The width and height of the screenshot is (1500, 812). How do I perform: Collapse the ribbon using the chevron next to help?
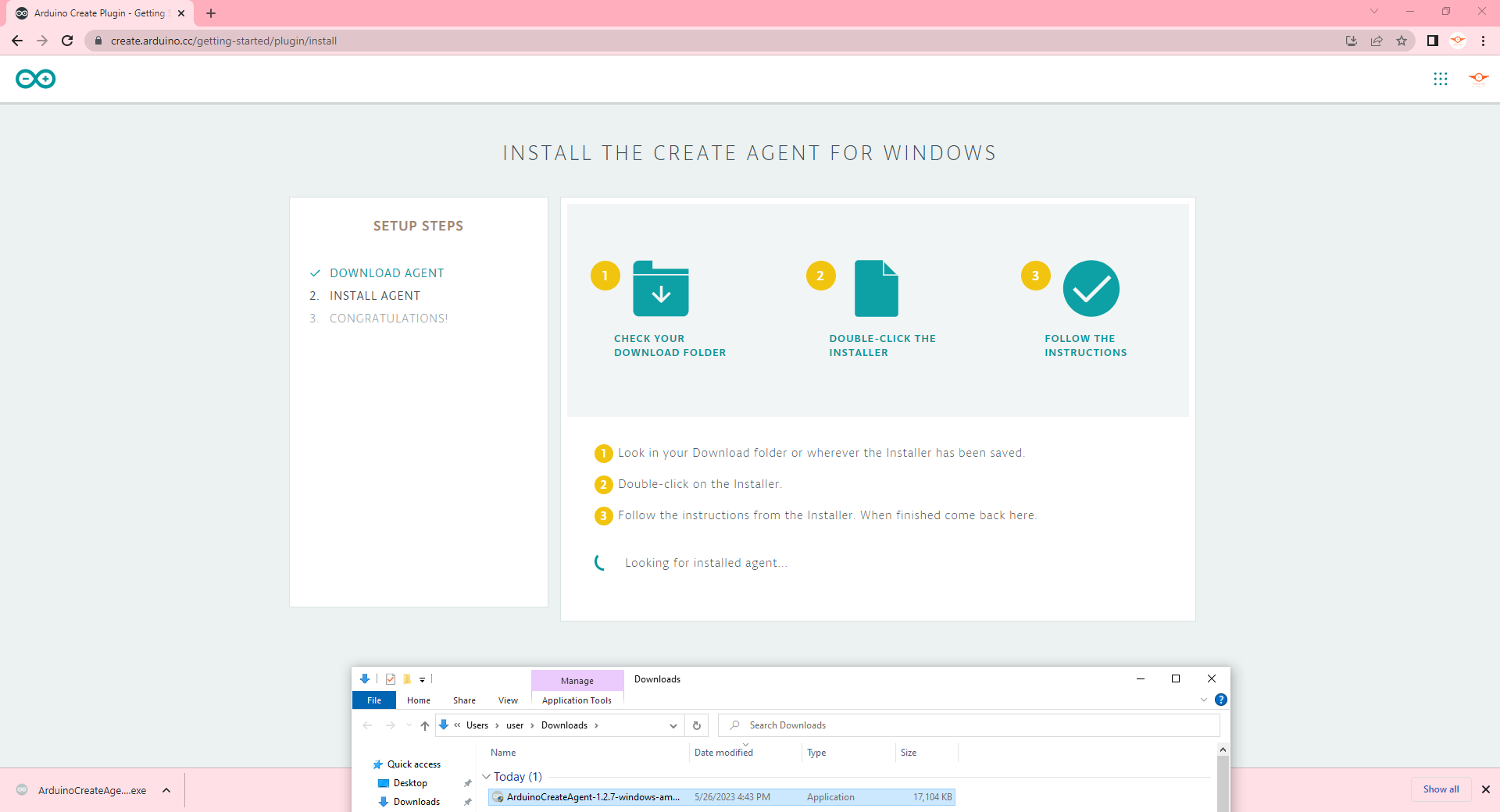pos(1204,700)
